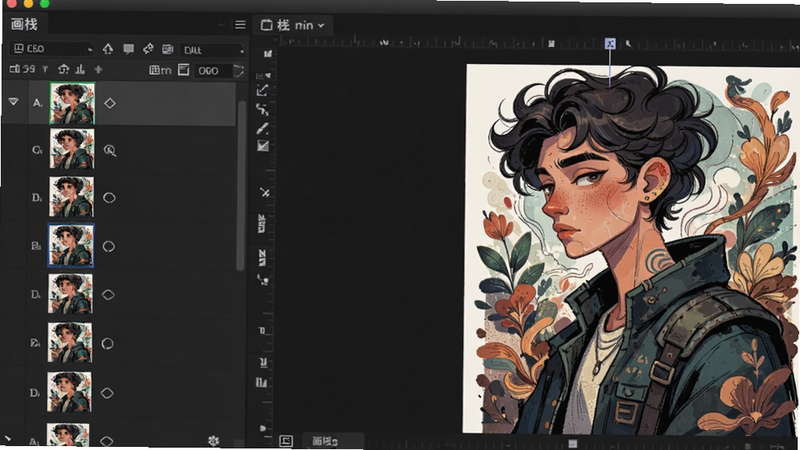Select the blue-bordered thumbnail
This screenshot has height=450, width=800.
71,245
